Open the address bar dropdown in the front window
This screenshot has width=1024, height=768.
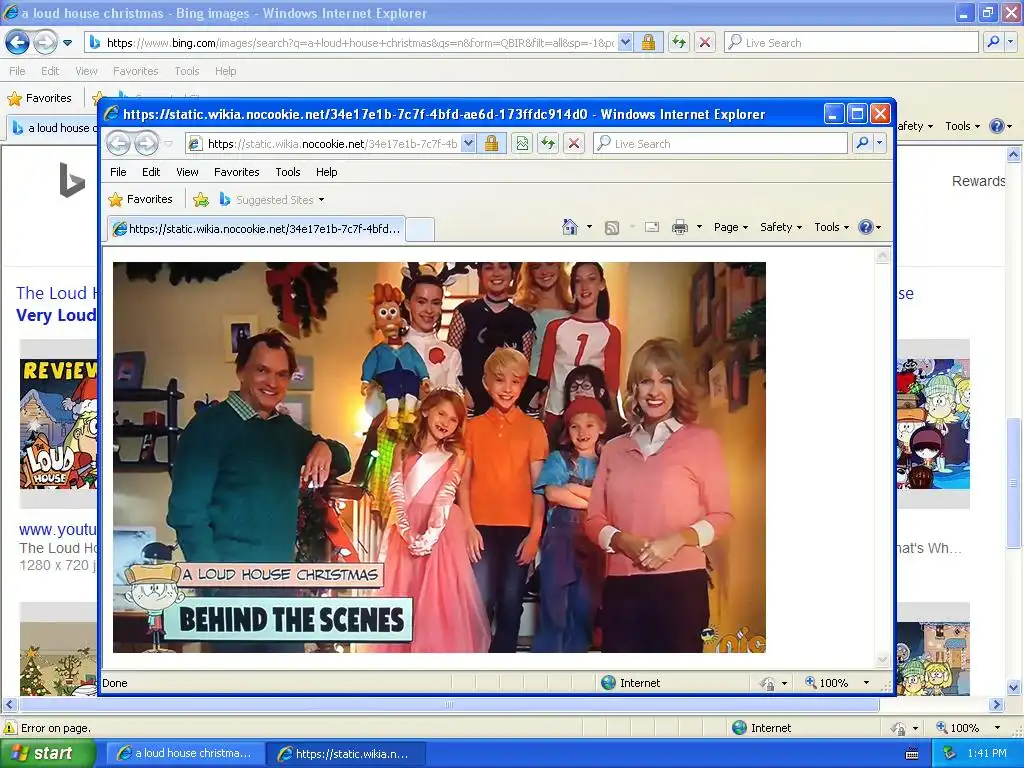[468, 143]
